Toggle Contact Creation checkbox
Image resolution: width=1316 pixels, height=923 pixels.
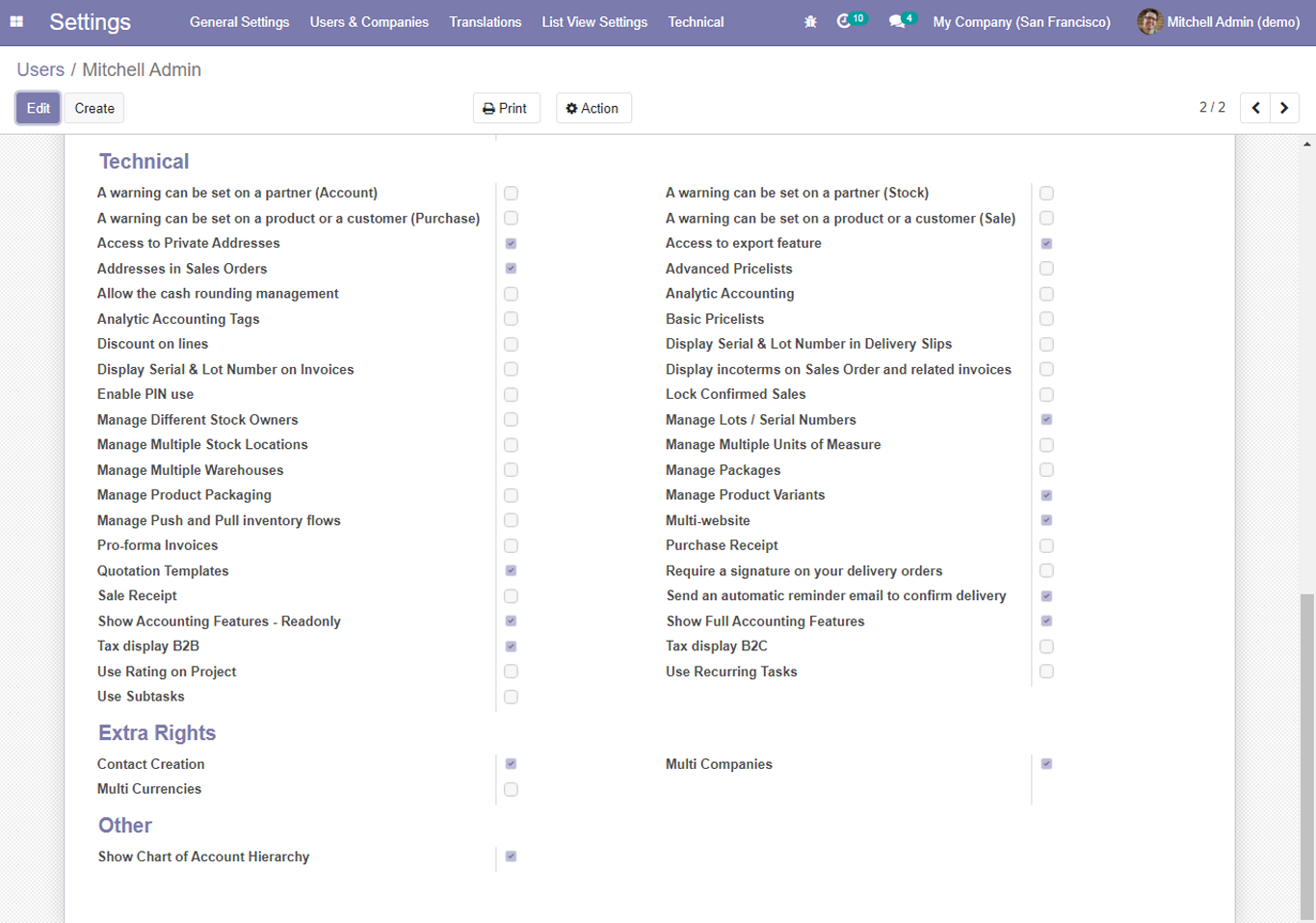click(x=511, y=764)
